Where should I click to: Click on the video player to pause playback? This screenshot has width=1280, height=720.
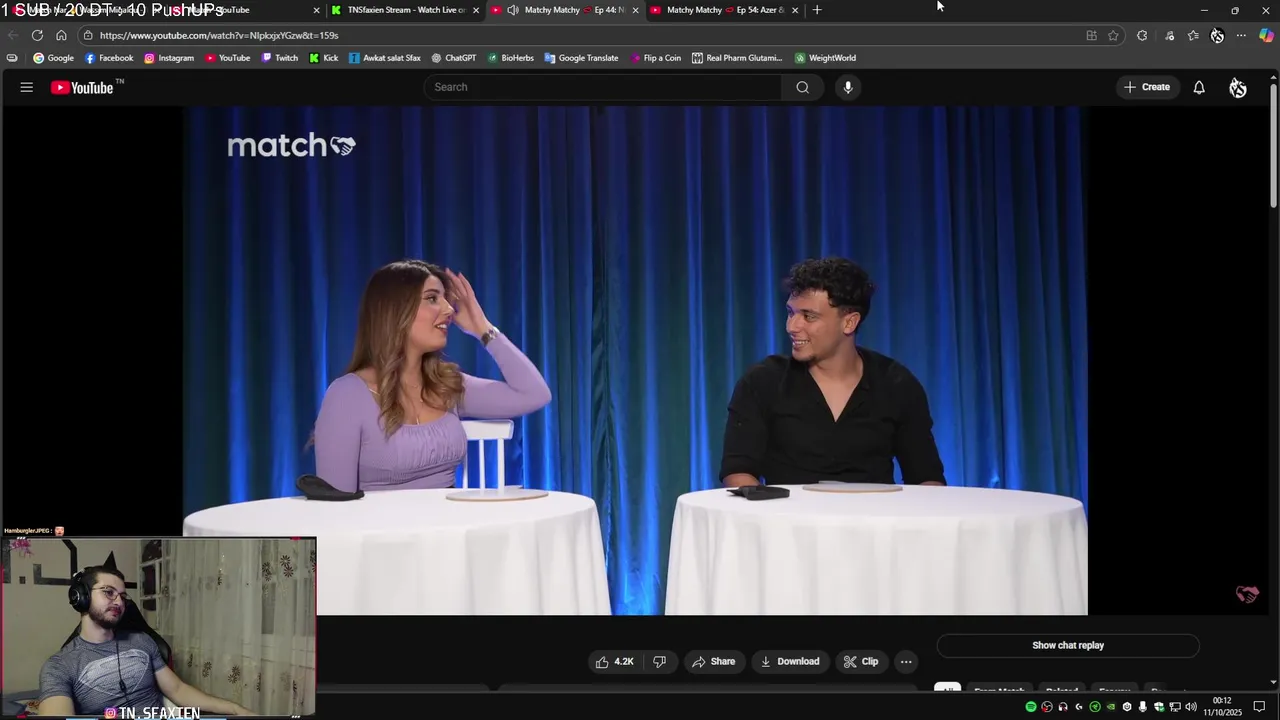[x=635, y=360]
